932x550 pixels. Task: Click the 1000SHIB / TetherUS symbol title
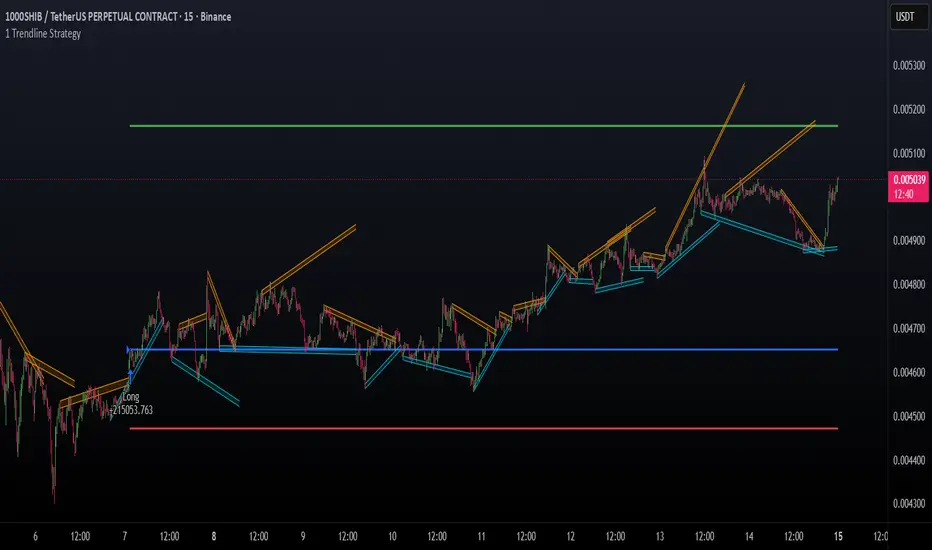tap(118, 17)
